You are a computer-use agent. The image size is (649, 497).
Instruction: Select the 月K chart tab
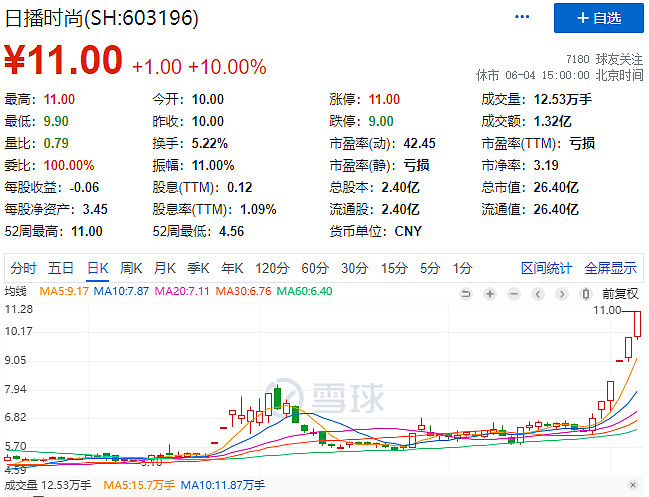(165, 268)
